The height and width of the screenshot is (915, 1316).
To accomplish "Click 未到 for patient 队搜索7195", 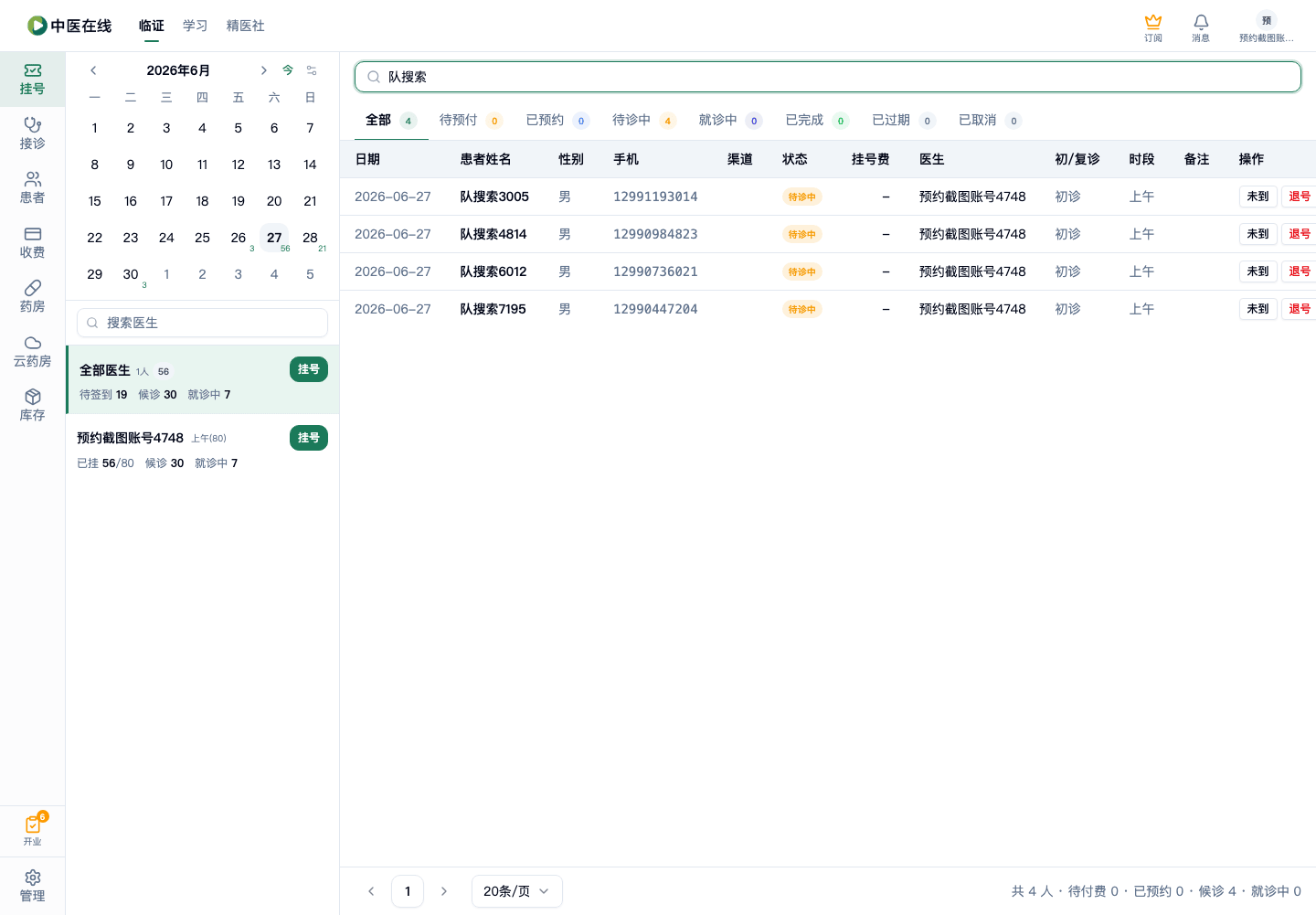I will [x=1258, y=309].
